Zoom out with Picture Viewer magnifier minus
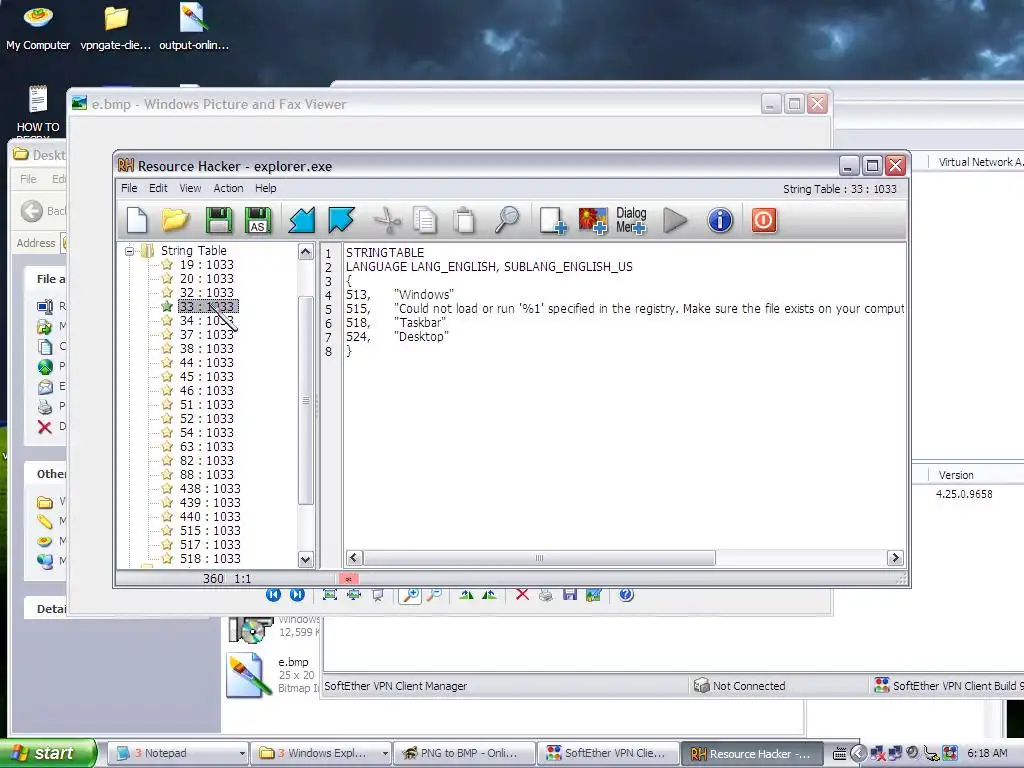Viewport: 1024px width, 768px height. tap(434, 594)
